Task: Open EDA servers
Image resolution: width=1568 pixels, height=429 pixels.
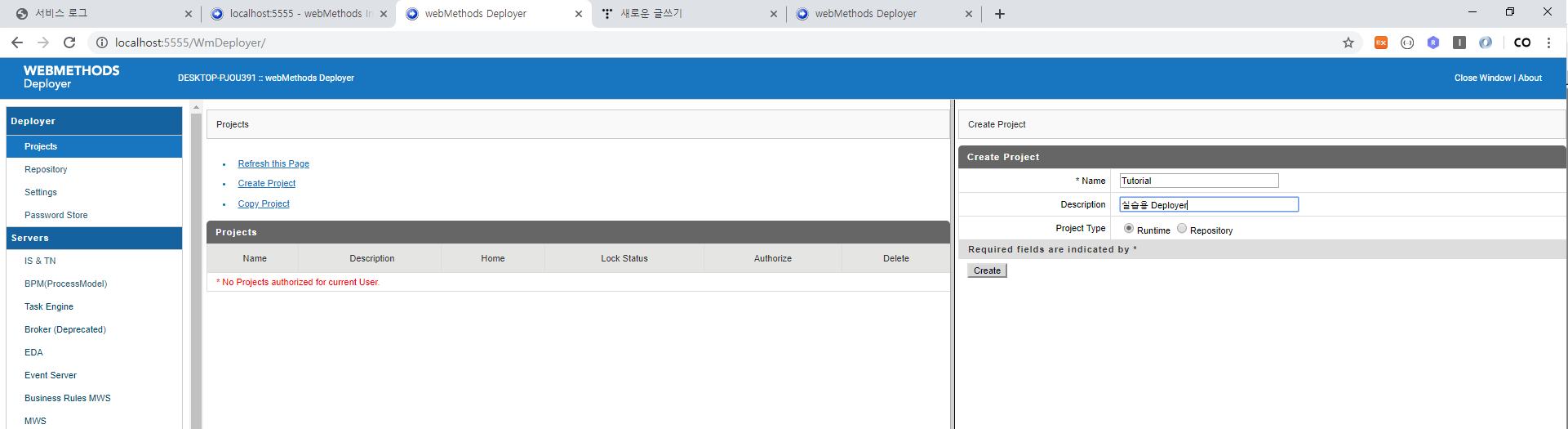Action: (x=33, y=352)
